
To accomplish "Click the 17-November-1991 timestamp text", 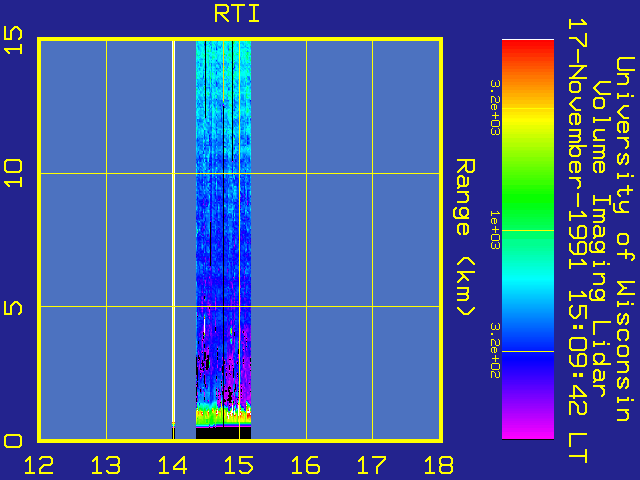I will [x=578, y=241].
